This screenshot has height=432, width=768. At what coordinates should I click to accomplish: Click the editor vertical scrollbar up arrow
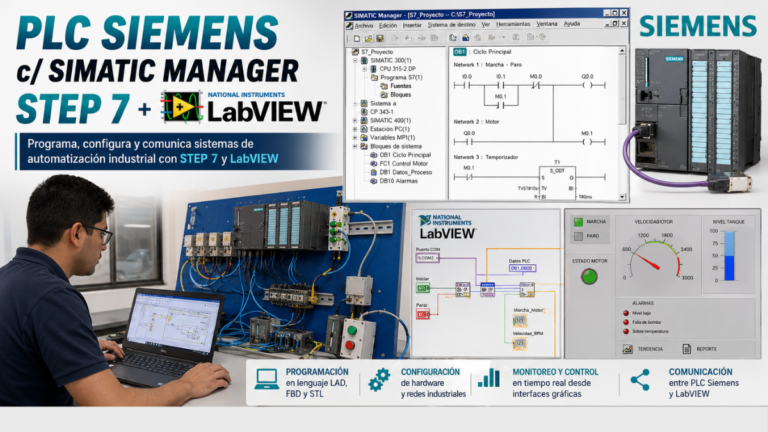[622, 51]
